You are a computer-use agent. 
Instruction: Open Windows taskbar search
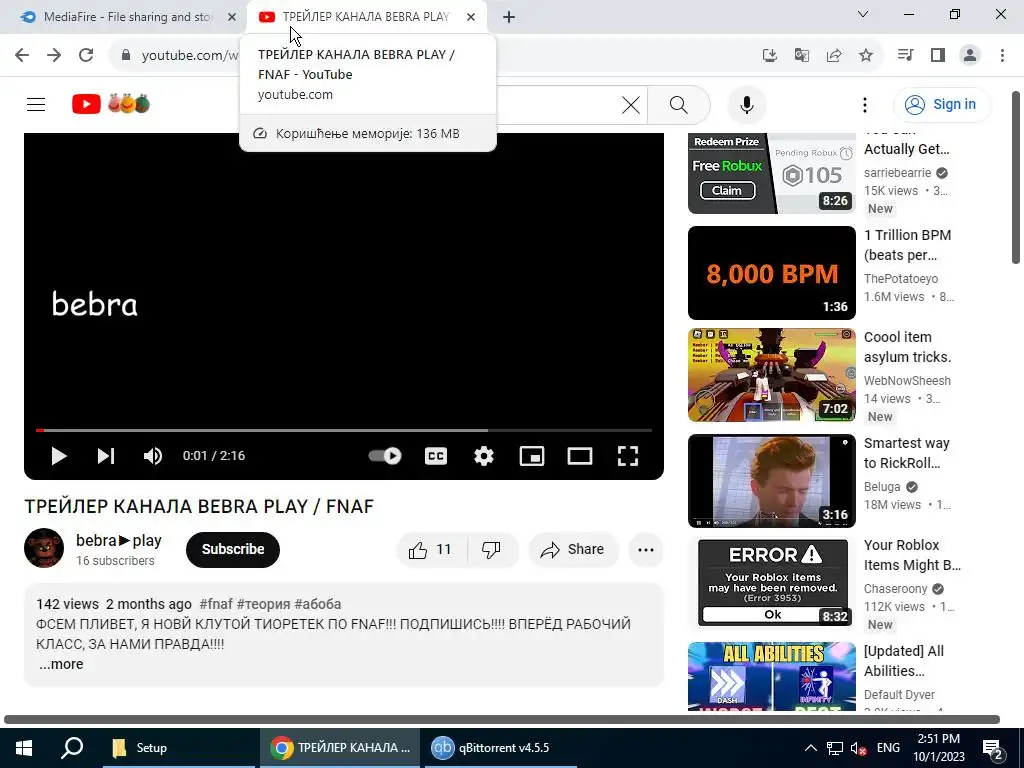(x=72, y=748)
